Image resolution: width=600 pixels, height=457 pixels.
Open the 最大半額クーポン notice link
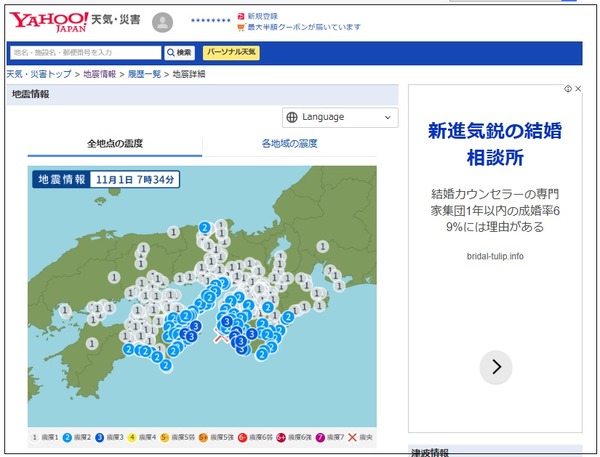coord(304,27)
